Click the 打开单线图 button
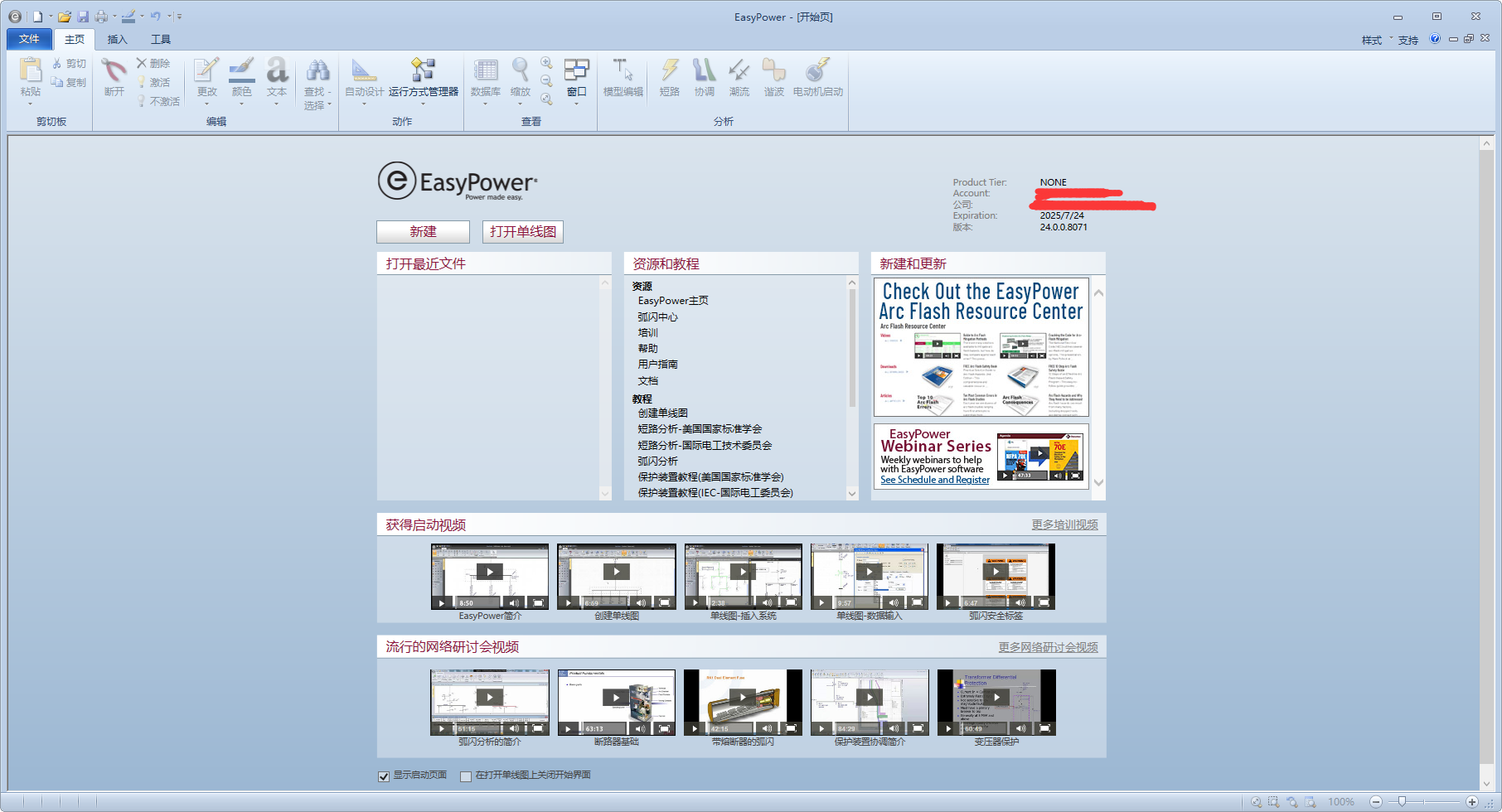The width and height of the screenshot is (1502, 812). pos(523,232)
